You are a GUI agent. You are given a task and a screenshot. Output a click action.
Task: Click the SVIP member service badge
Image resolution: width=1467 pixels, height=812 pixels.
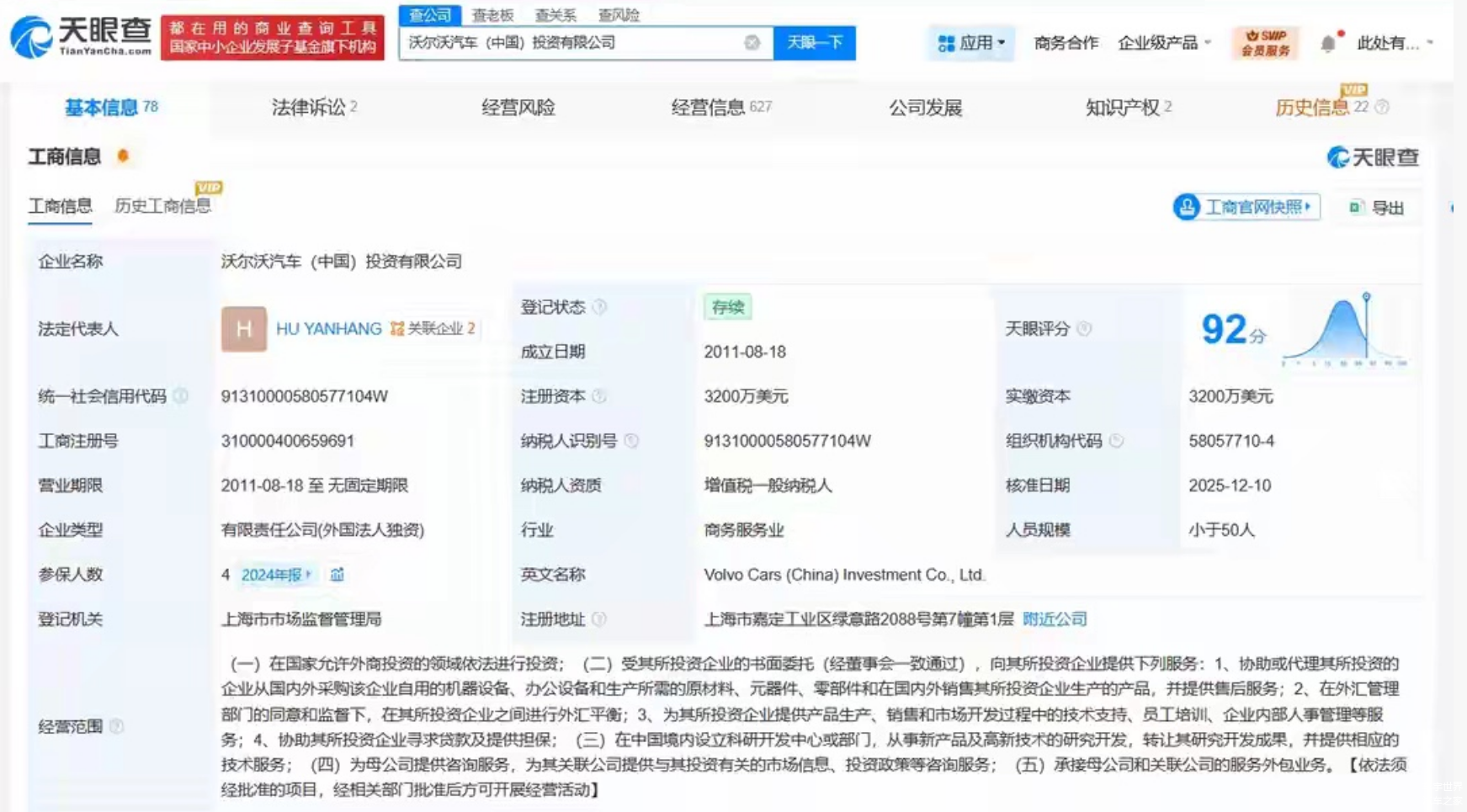click(1265, 43)
